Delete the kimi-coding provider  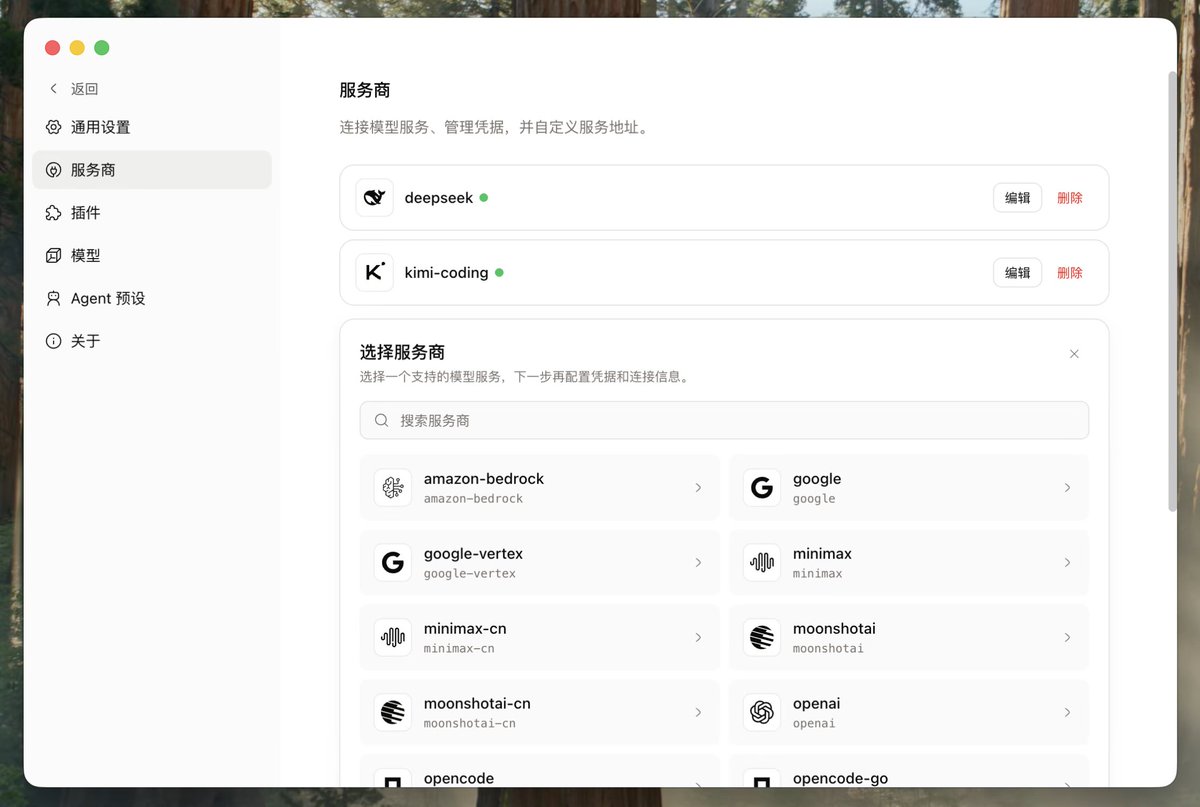pyautogui.click(x=1070, y=272)
